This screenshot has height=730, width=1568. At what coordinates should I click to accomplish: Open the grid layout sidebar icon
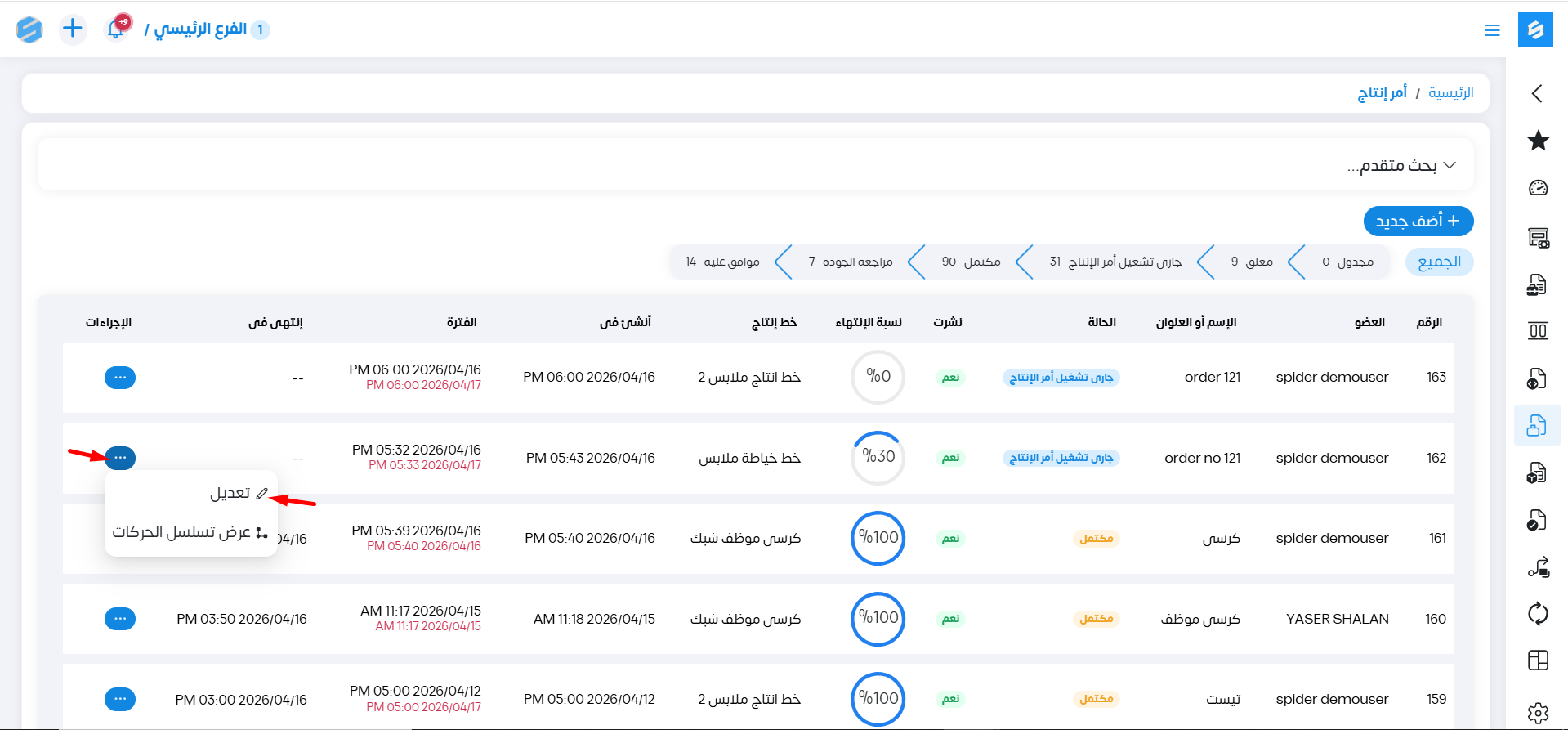click(1538, 661)
